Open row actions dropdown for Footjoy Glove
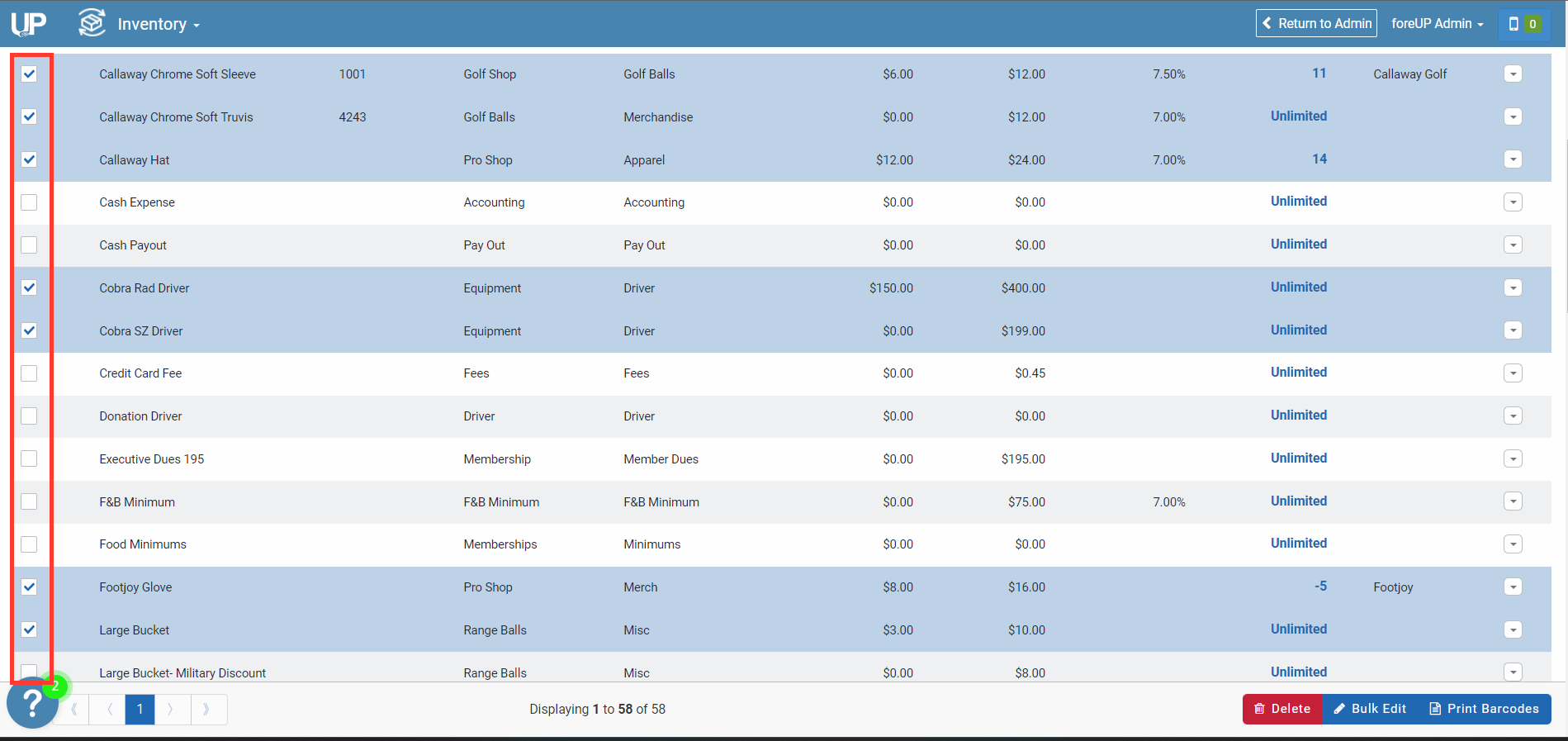Viewport: 1568px width, 741px height. [1513, 587]
